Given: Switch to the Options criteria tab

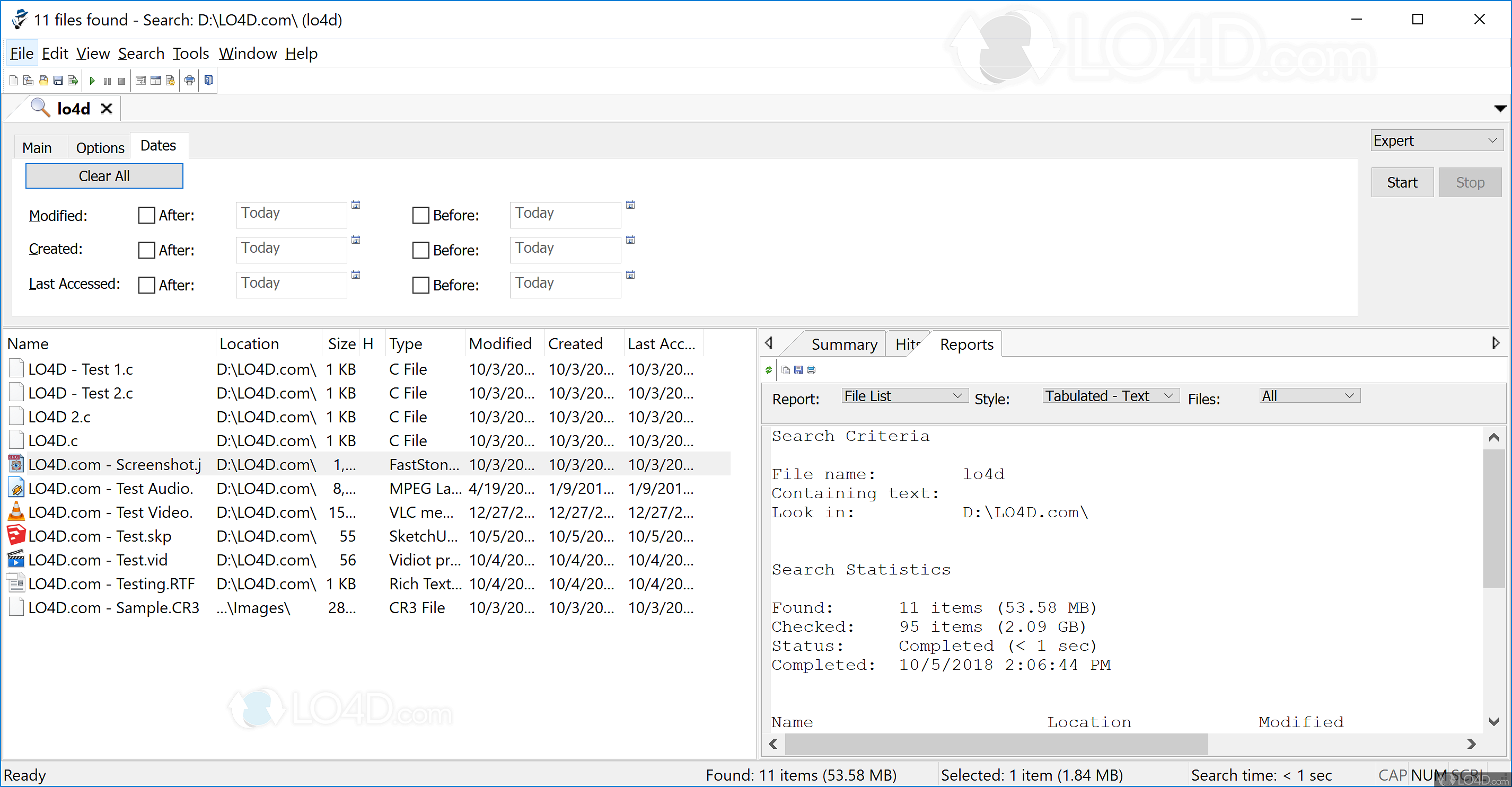Looking at the screenshot, I should pos(100,148).
